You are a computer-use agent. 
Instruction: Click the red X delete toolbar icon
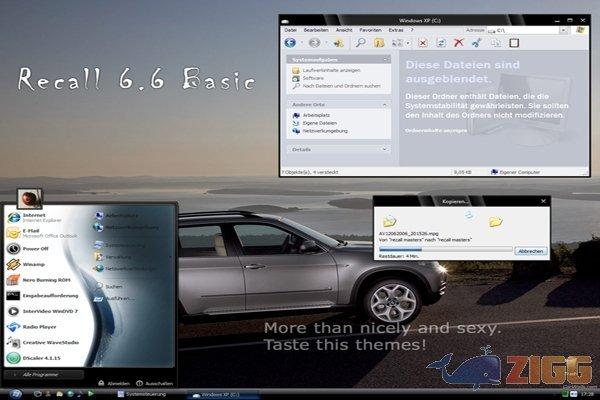[458, 43]
